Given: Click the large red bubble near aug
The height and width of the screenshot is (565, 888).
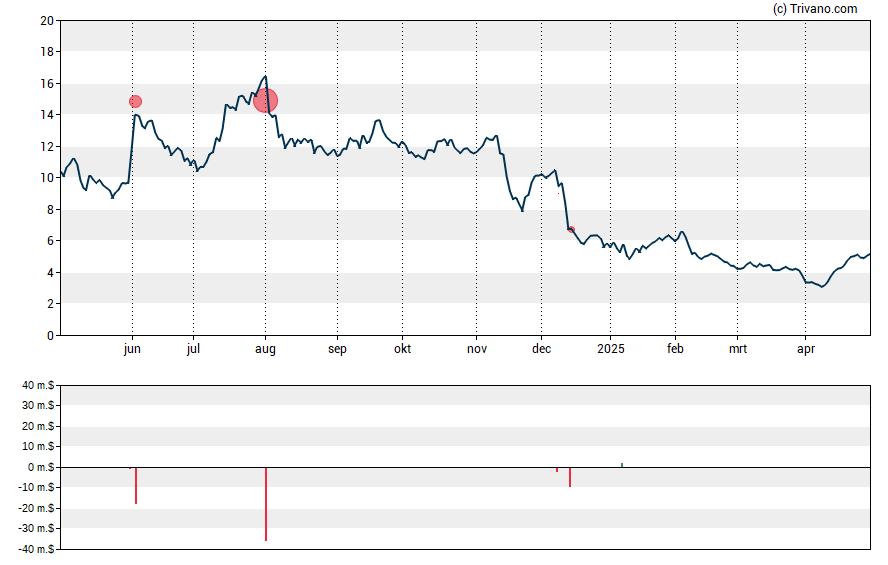Looking at the screenshot, I should coord(266,101).
